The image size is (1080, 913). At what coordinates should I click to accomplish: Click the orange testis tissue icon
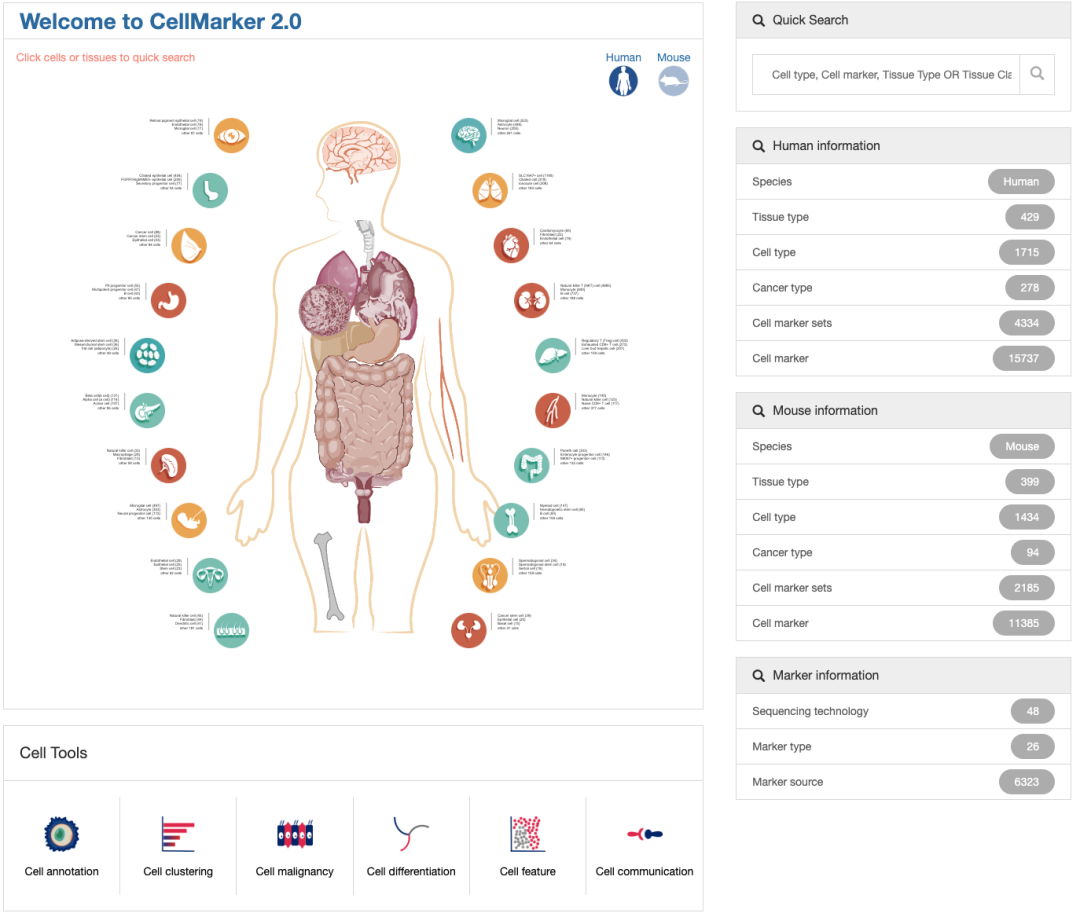point(490,576)
